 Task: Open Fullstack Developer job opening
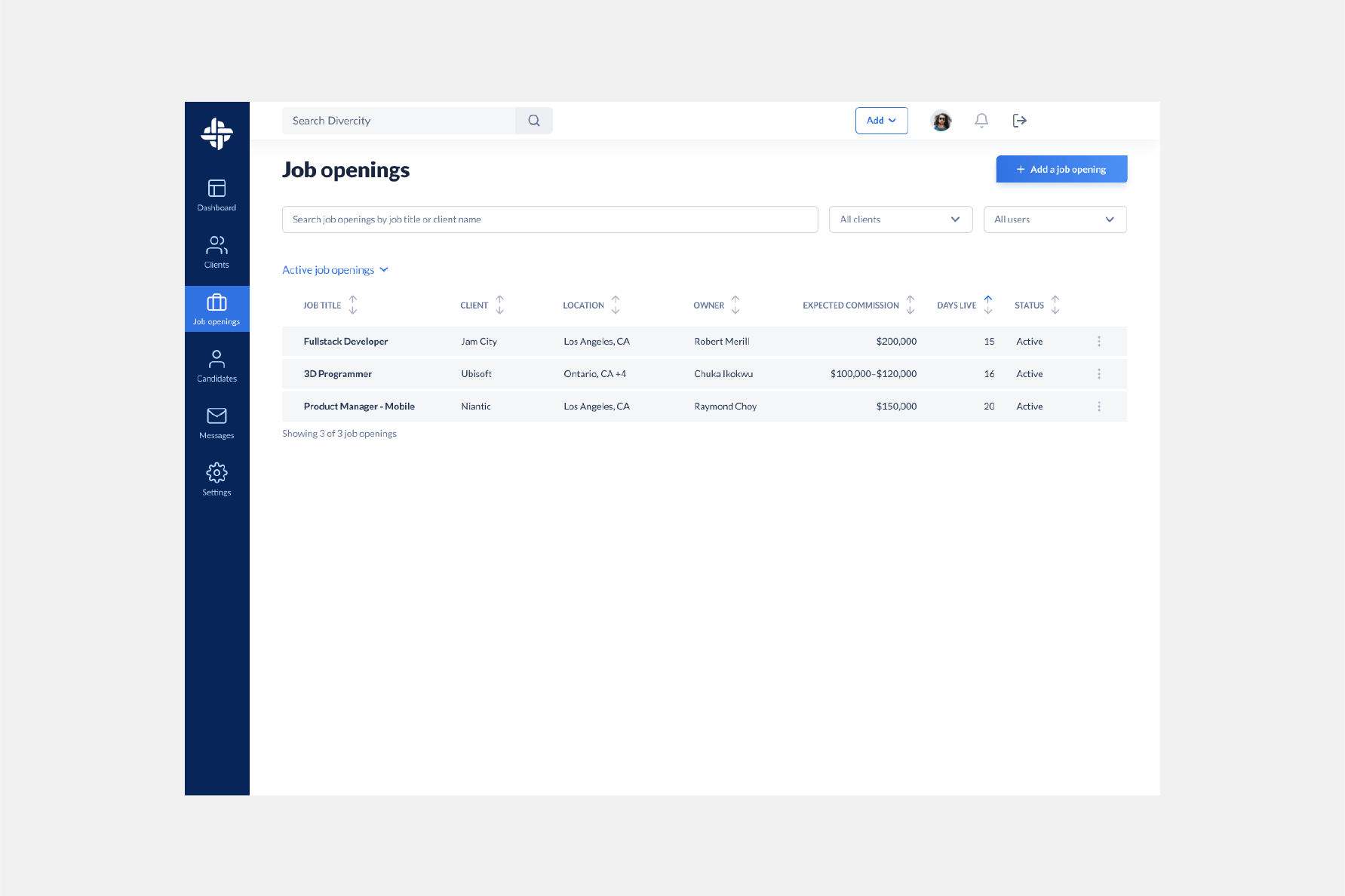[345, 342]
